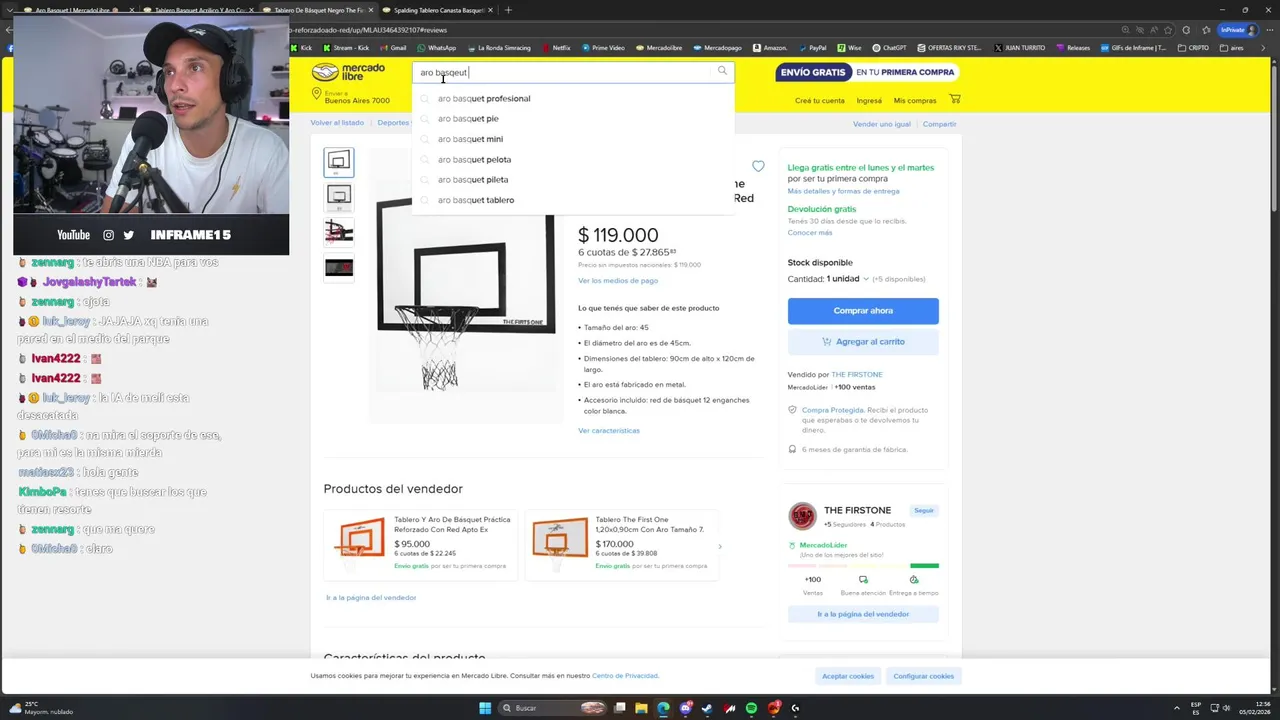The height and width of the screenshot is (720, 1280).
Task: Switch to the 'Tablero Basquet Acrilico' tab
Action: pos(198,10)
